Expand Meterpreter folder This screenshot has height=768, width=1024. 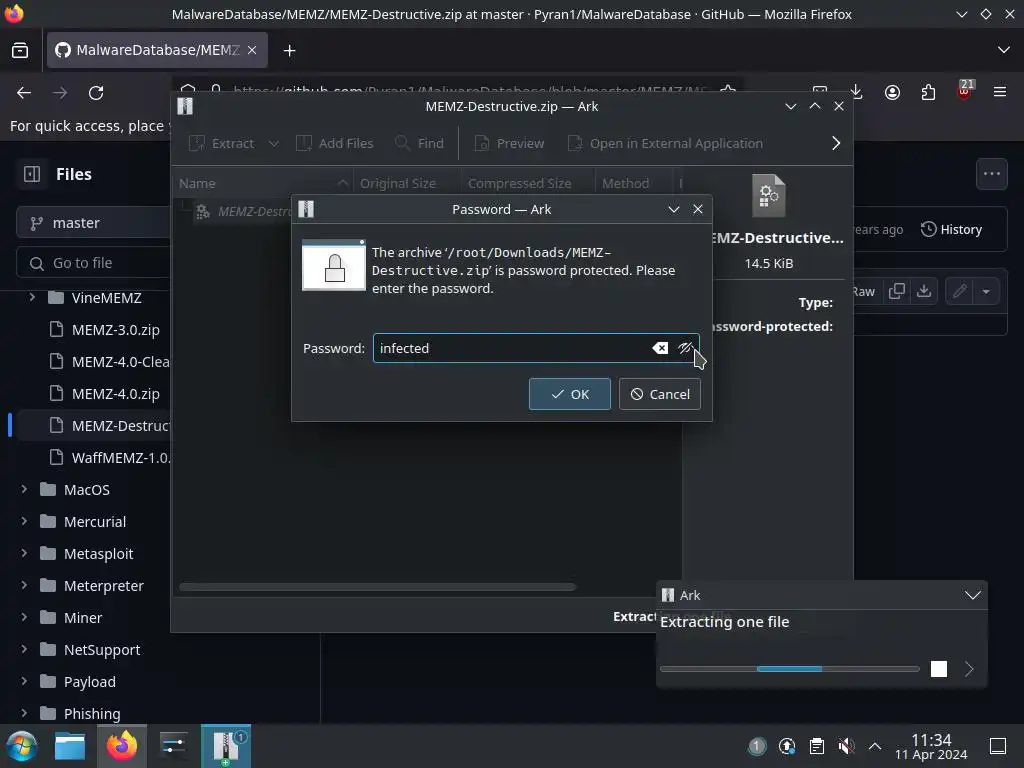24,585
